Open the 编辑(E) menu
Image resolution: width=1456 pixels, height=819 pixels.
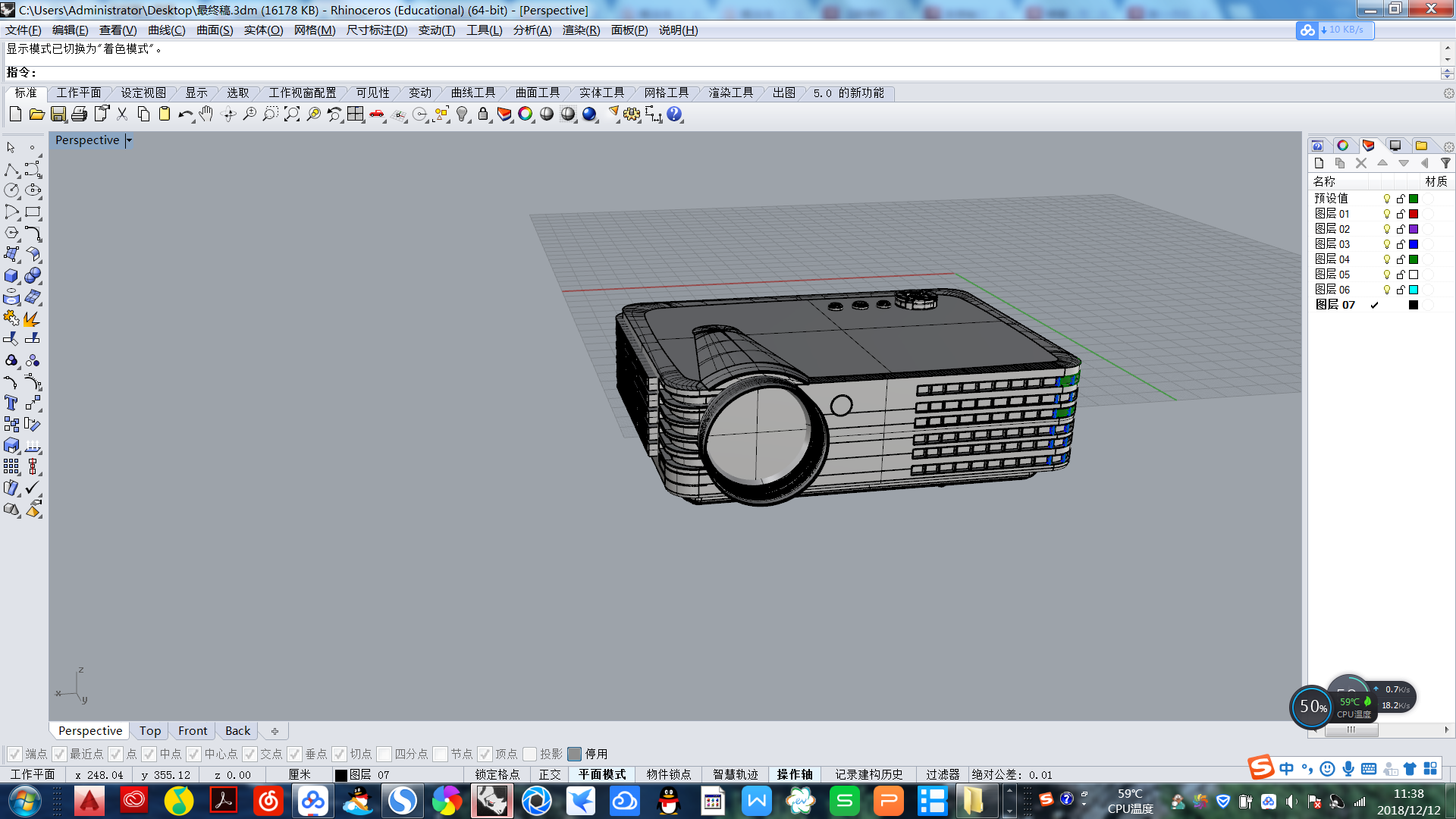(70, 30)
